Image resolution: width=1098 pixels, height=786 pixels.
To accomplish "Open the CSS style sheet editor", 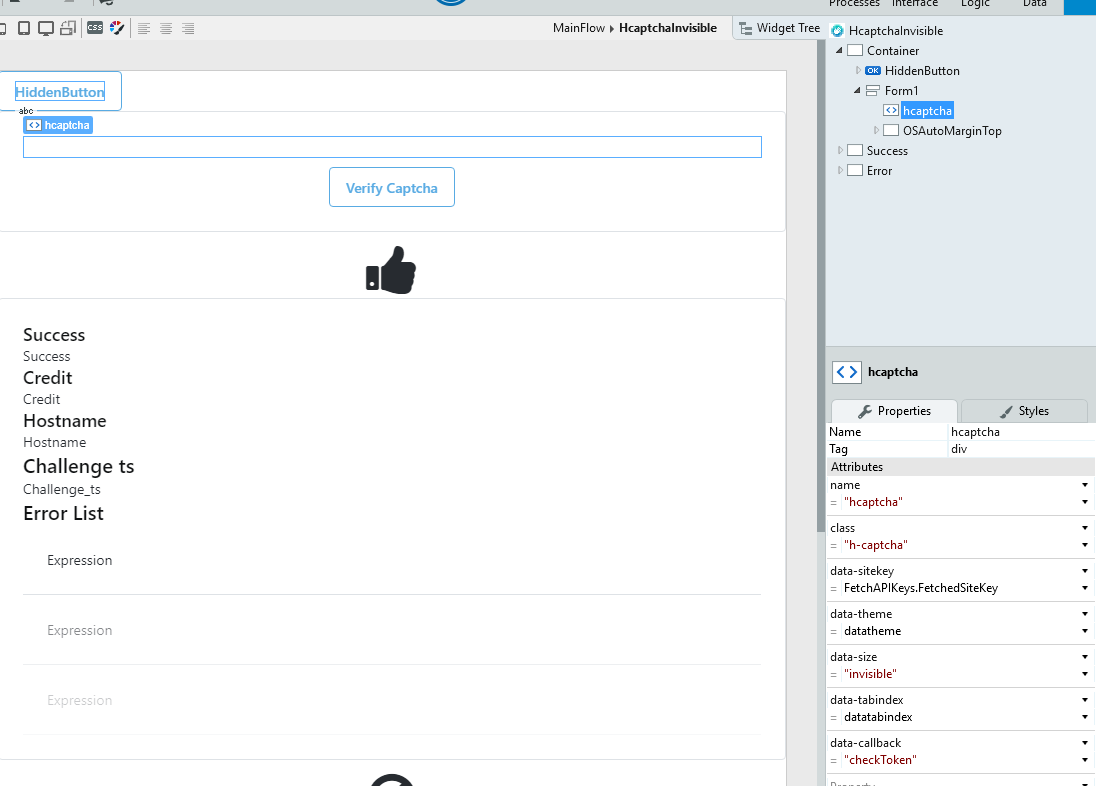I will [x=95, y=28].
